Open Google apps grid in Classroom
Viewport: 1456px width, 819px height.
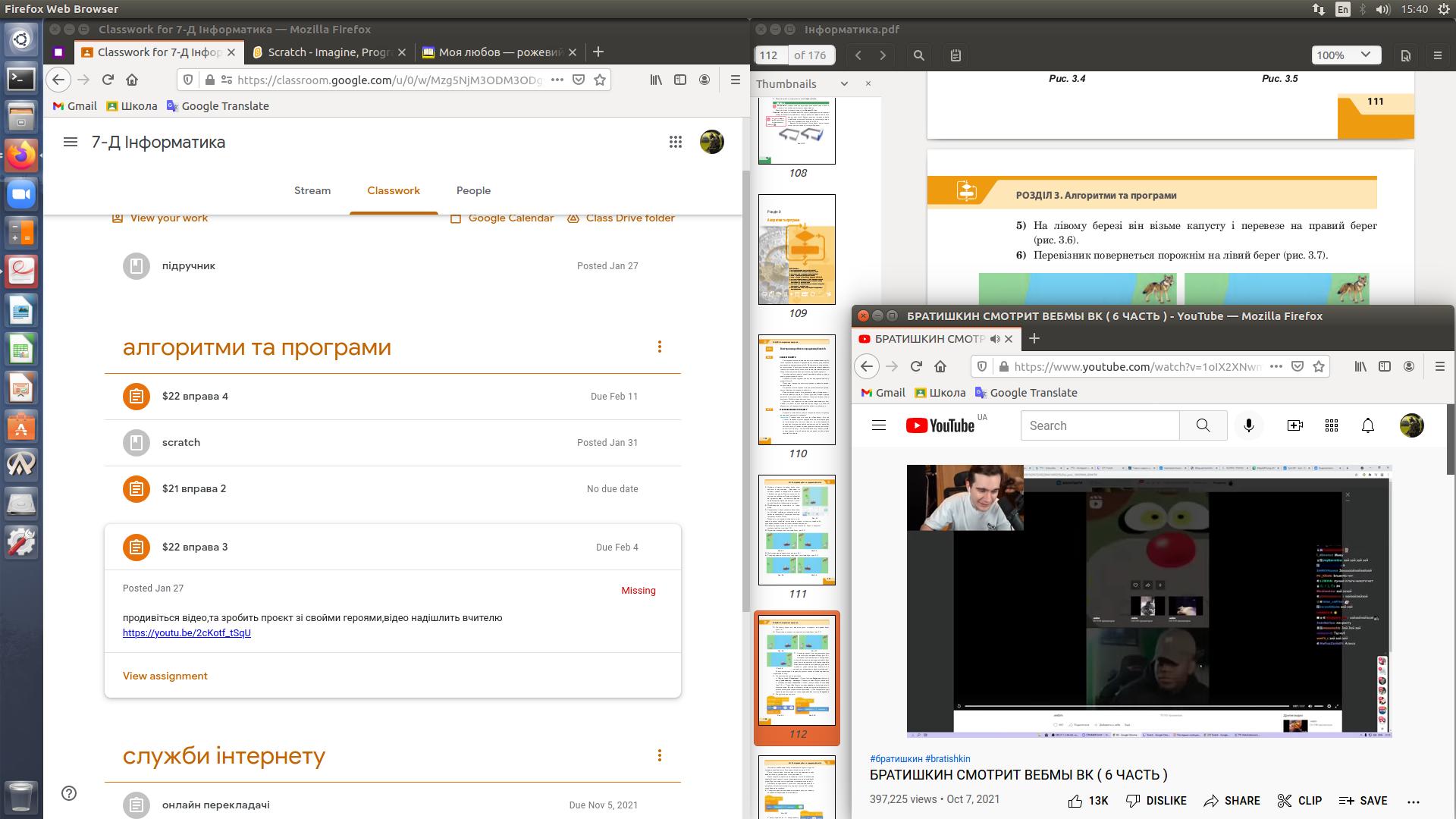point(675,142)
